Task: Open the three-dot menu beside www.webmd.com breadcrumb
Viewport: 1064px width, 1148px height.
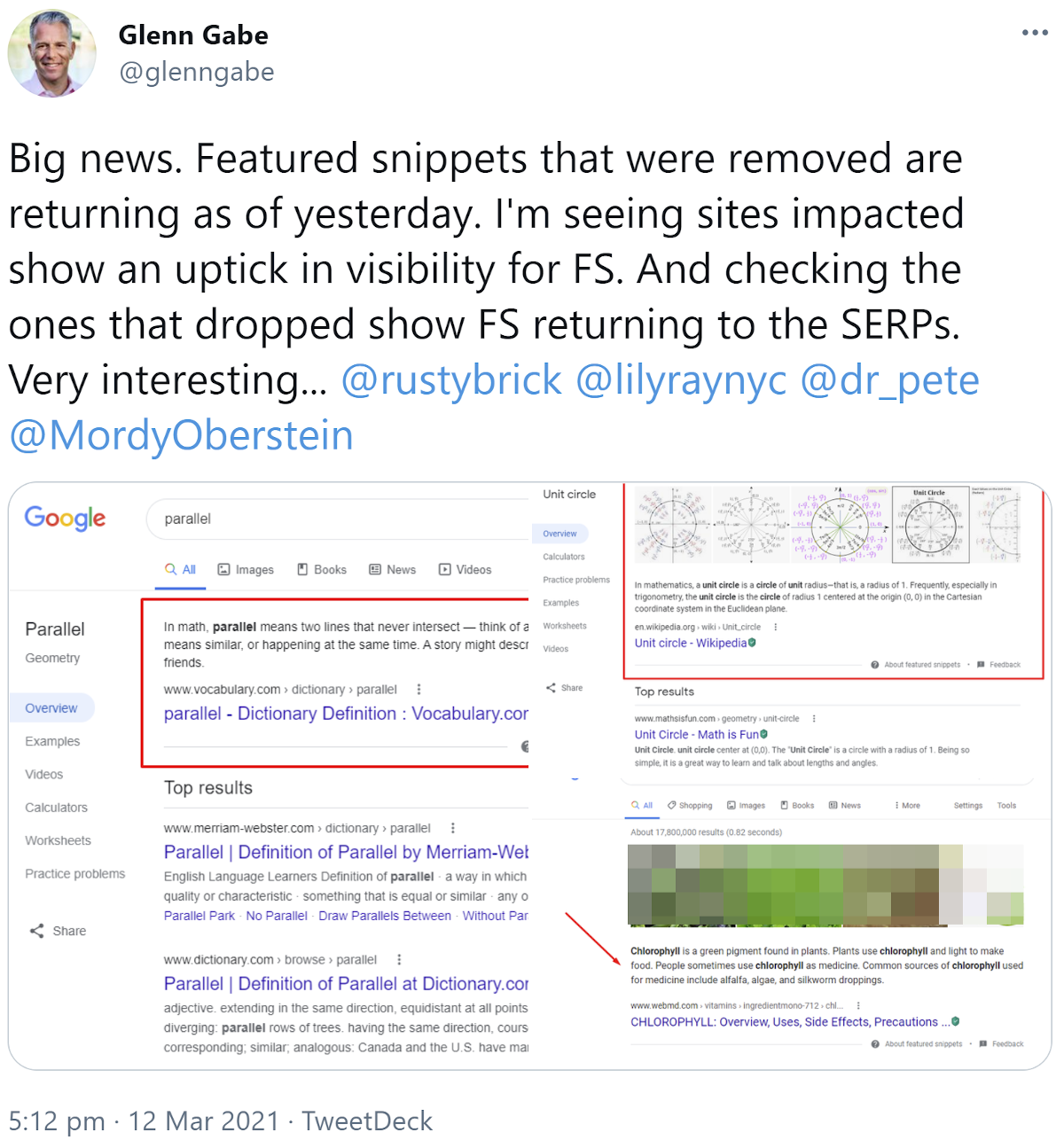Action: pos(857,1005)
